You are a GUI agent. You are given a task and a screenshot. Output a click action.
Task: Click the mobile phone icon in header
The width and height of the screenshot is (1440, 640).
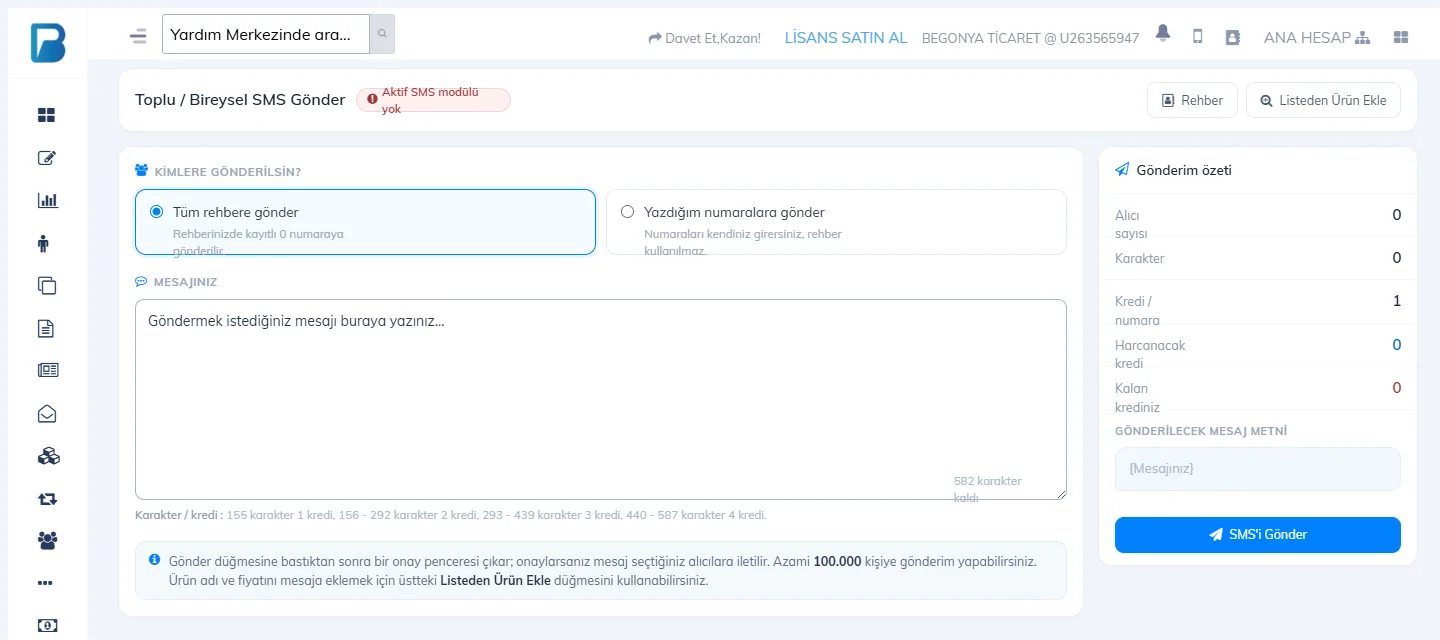click(1197, 36)
